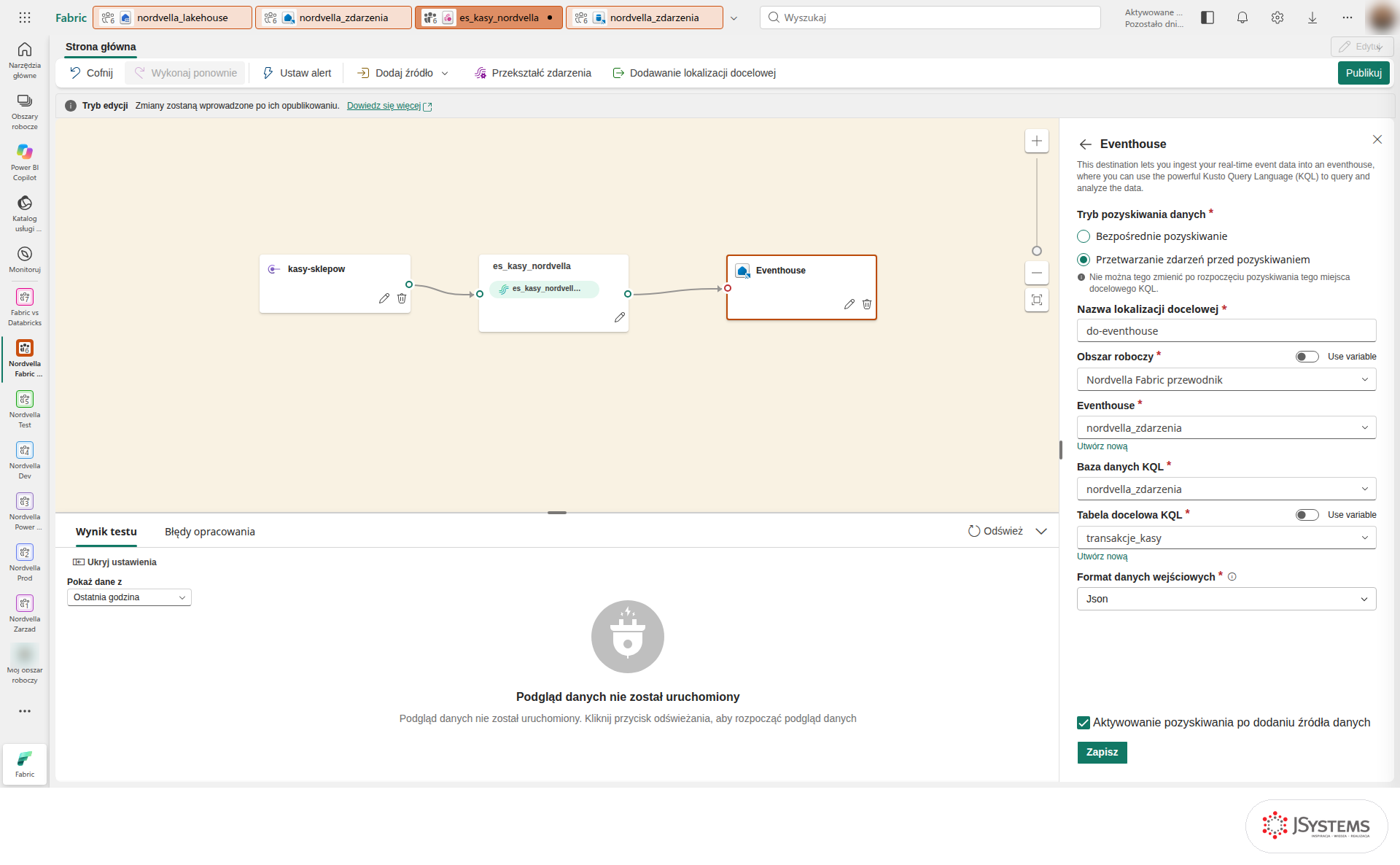Open Obszary robocze in sidebar
Viewport: 1400px width, 865px height.
(25, 111)
